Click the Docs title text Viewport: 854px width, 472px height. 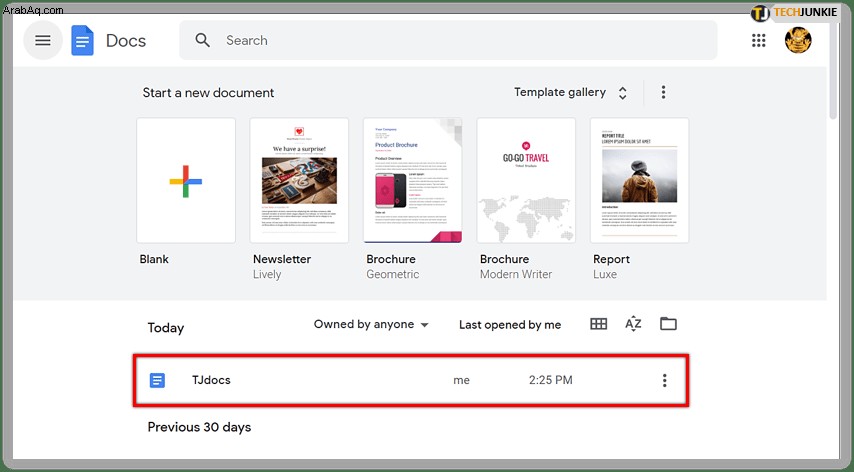pos(126,41)
